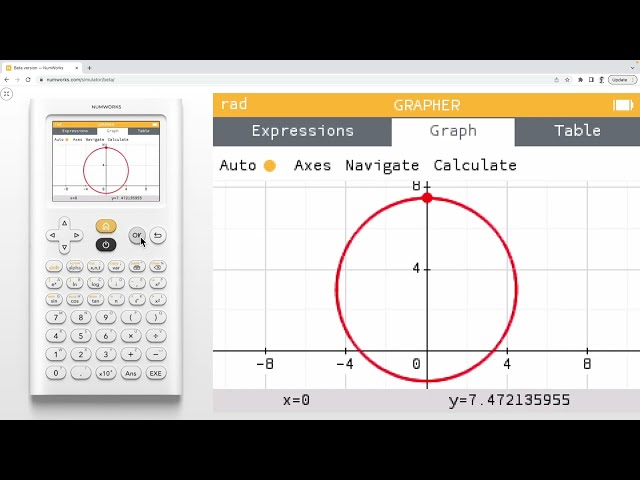Click the Ans key on calculator
The width and height of the screenshot is (640, 480).
point(131,373)
